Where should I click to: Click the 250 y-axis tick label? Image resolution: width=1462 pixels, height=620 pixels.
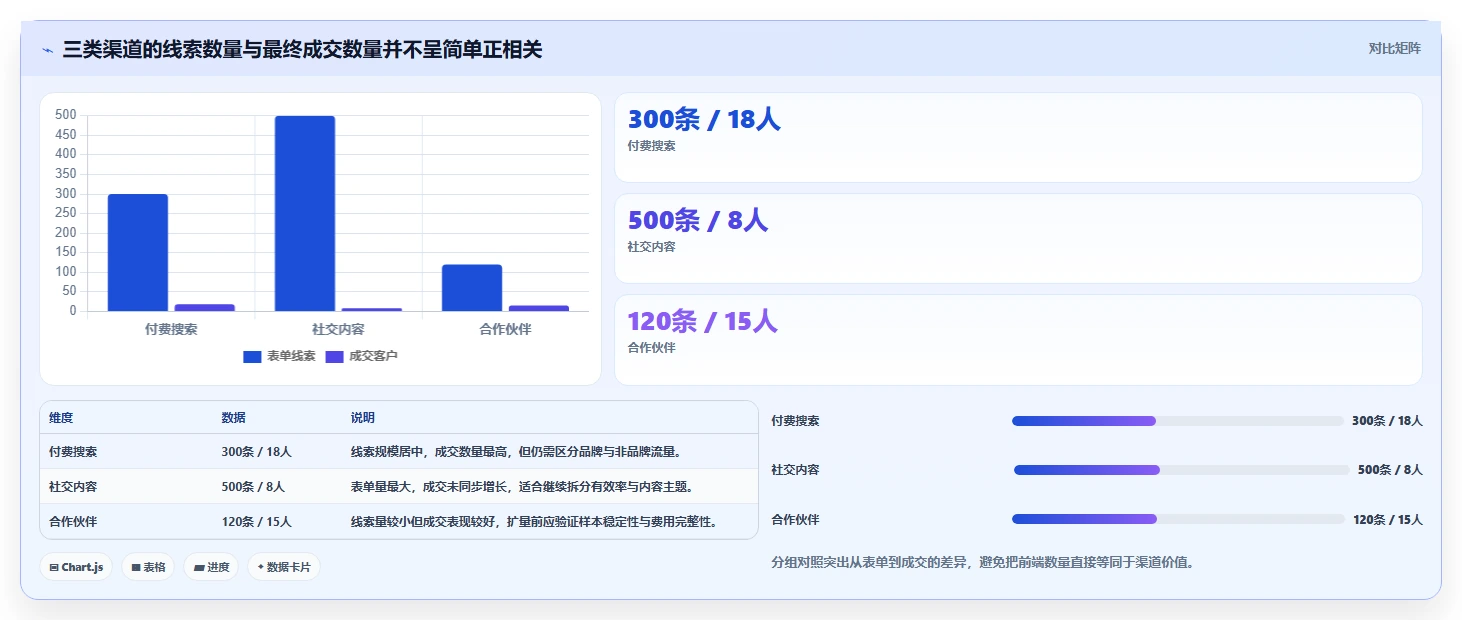point(66,213)
